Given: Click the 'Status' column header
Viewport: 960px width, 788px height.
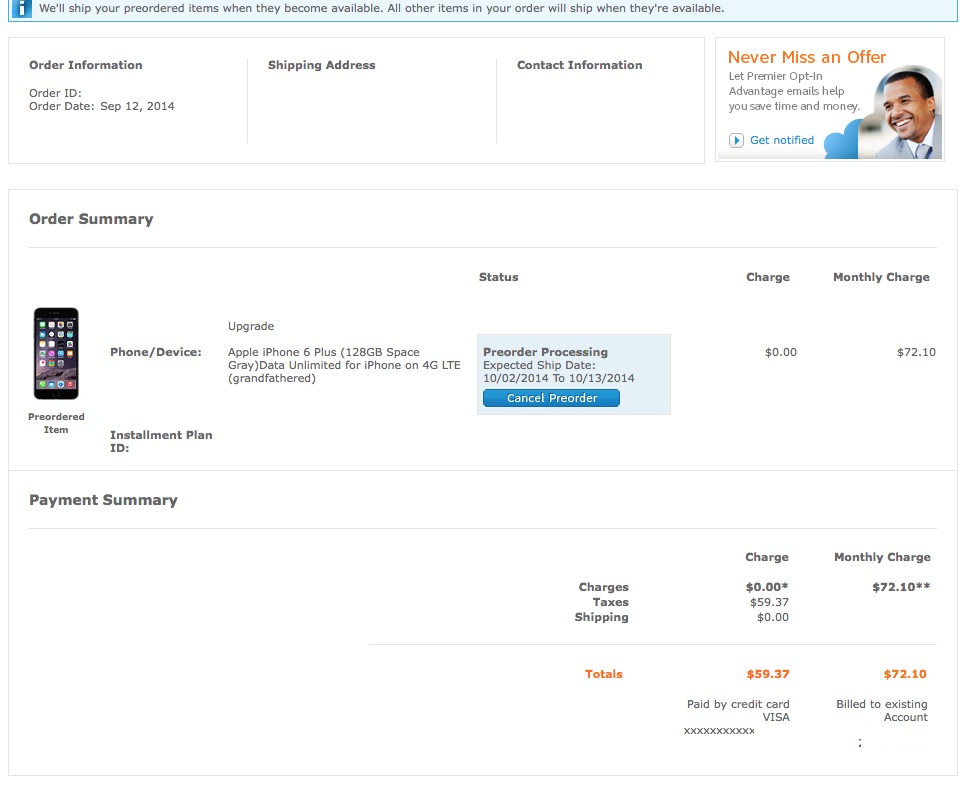Looking at the screenshot, I should point(498,277).
